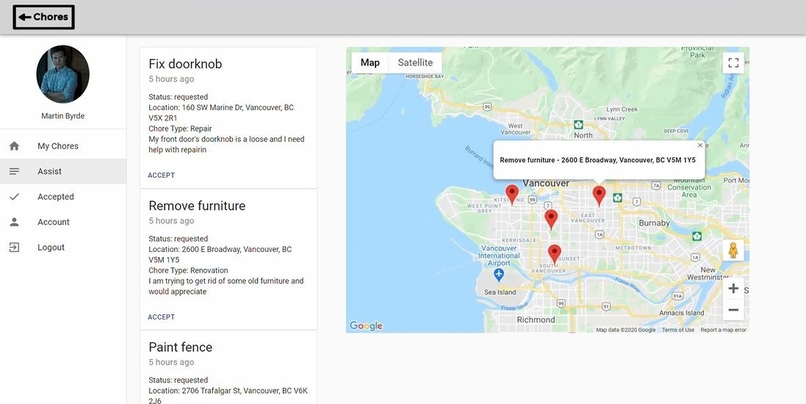Click the home icon beside My Chores
Viewport: 806px width, 404px height.
click(14, 146)
